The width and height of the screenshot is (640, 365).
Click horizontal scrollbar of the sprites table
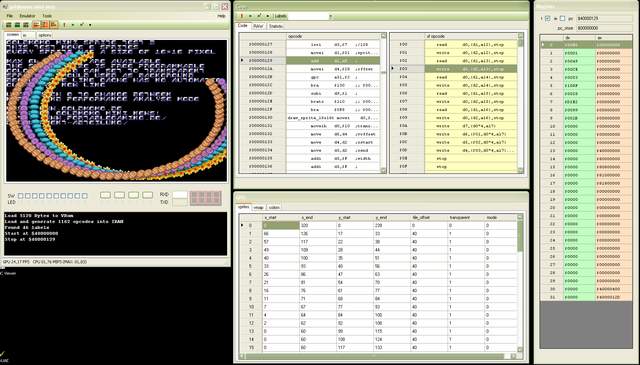tap(378, 356)
